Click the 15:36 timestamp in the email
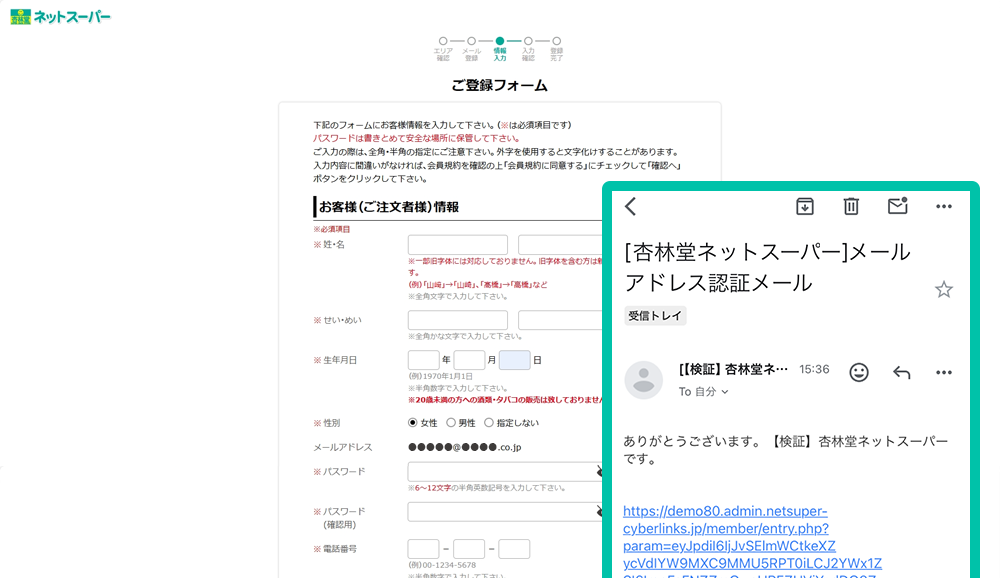 [814, 369]
